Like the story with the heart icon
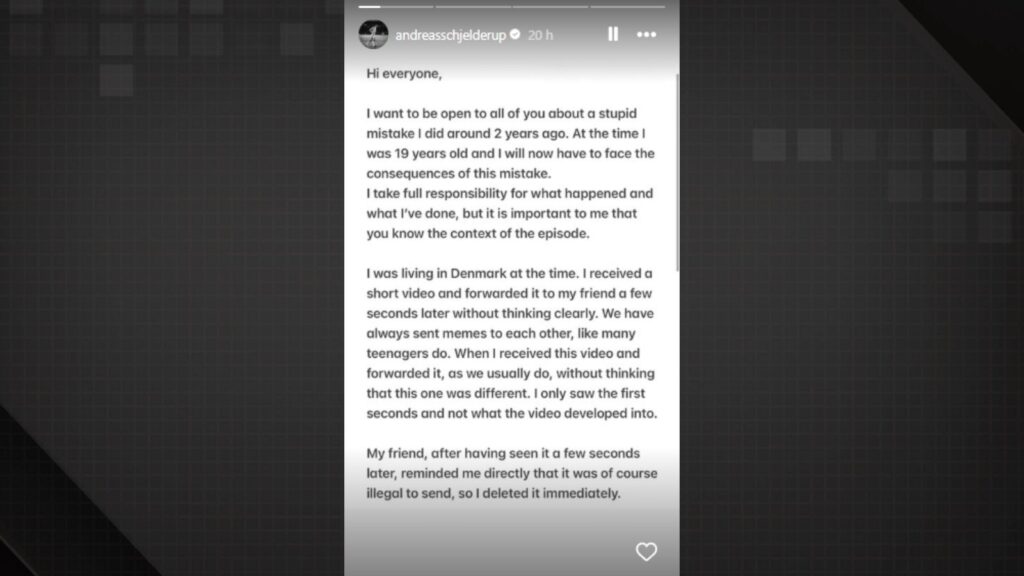Viewport: 1024px width, 576px height. pos(646,551)
